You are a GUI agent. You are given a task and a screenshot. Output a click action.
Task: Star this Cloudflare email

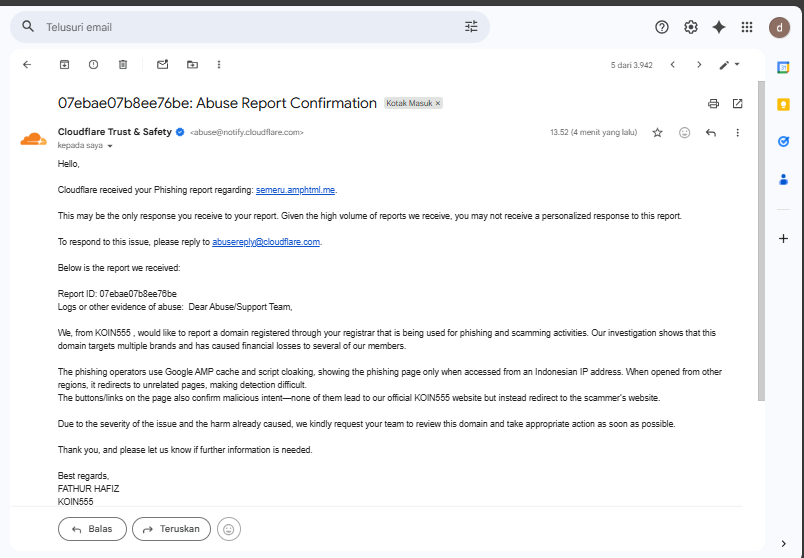[657, 133]
